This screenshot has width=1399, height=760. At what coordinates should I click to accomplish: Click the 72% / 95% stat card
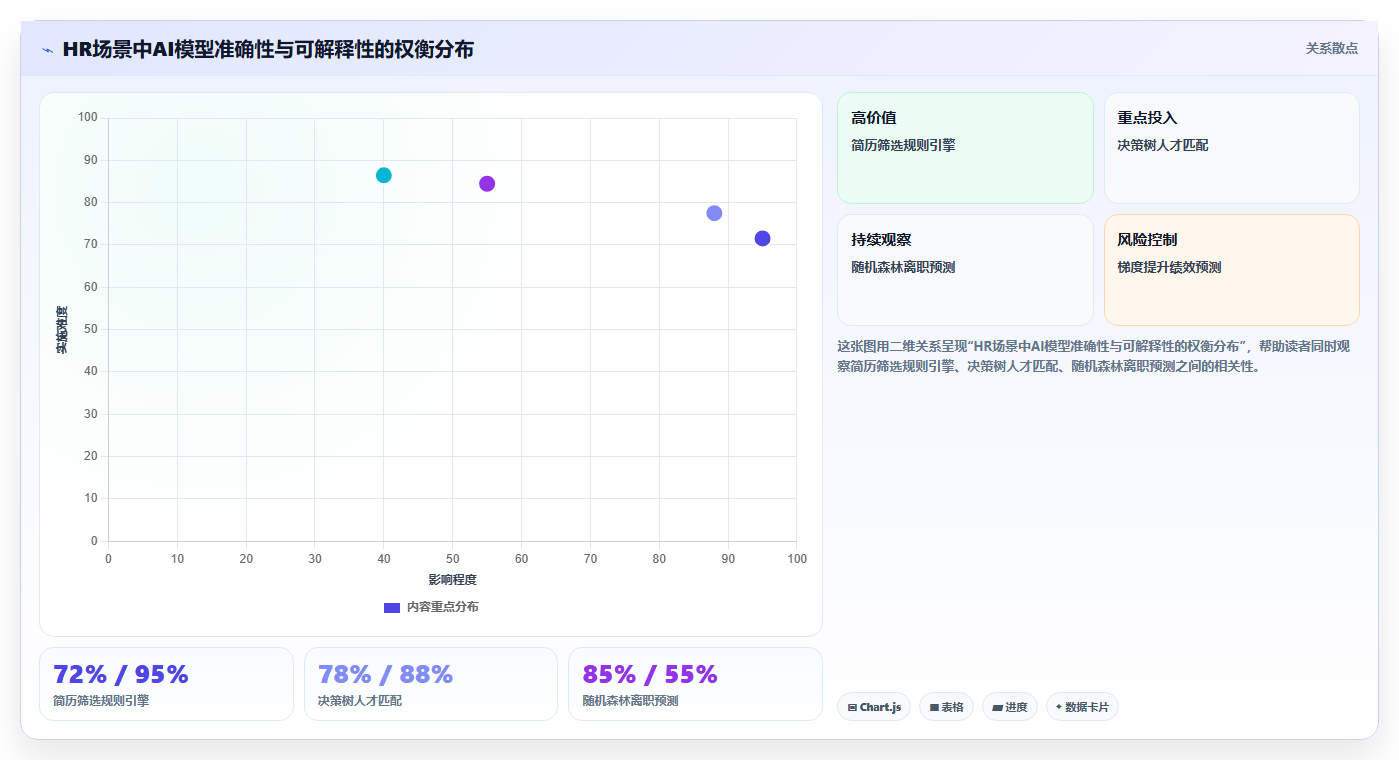[166, 684]
